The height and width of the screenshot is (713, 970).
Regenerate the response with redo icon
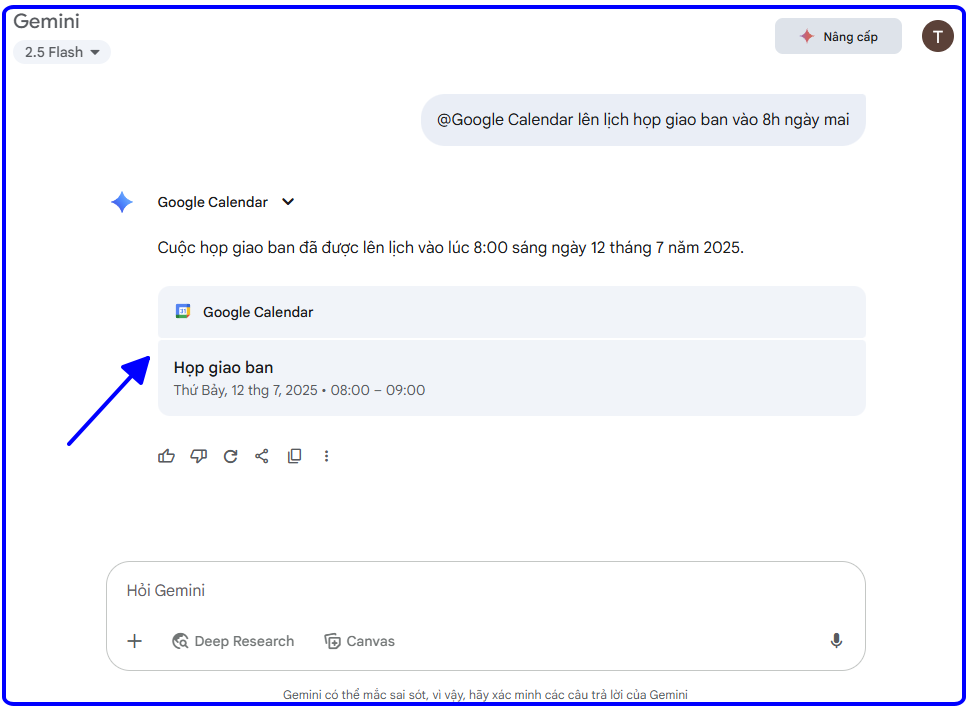(x=231, y=456)
